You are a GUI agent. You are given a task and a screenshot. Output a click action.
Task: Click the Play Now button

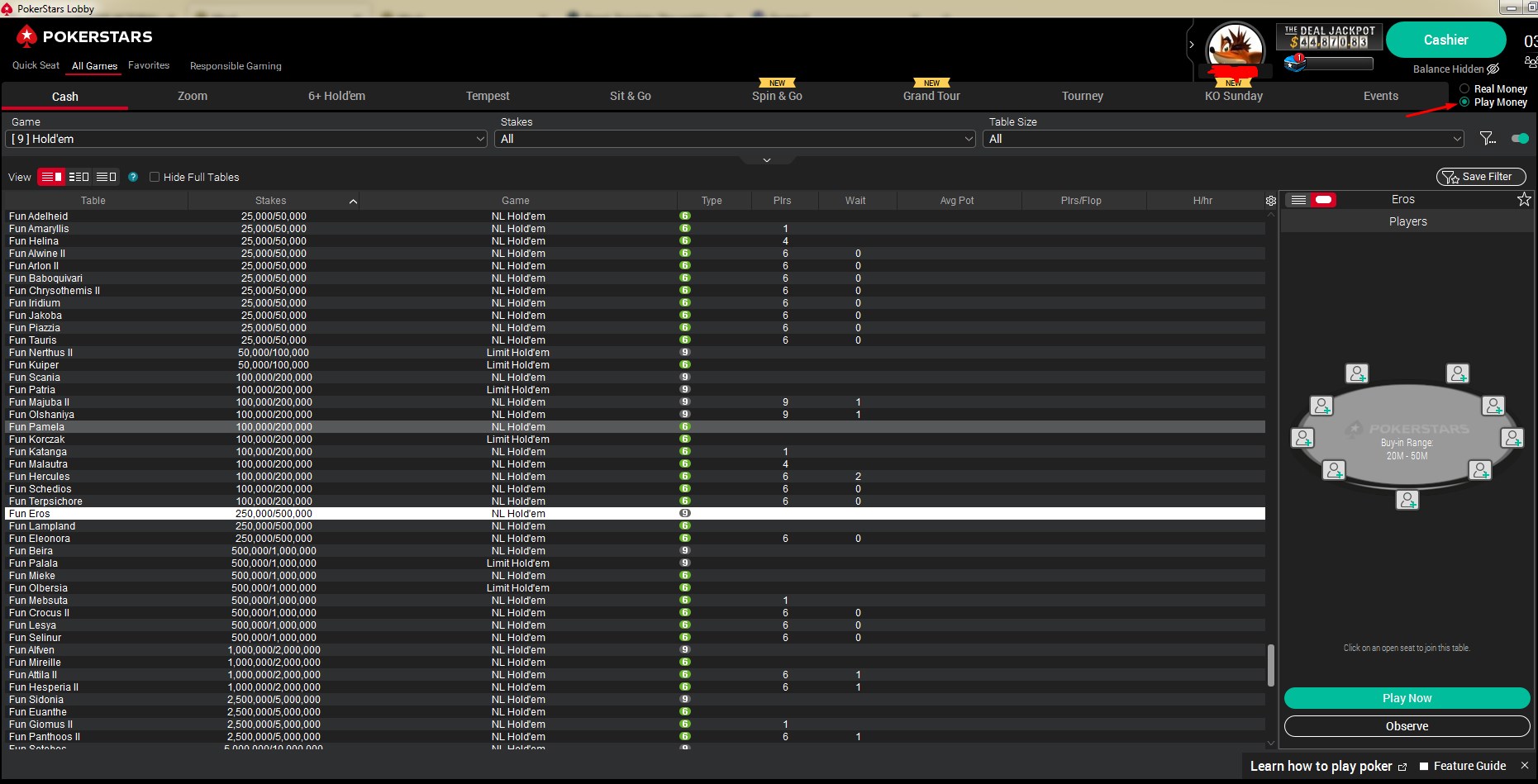click(1407, 698)
